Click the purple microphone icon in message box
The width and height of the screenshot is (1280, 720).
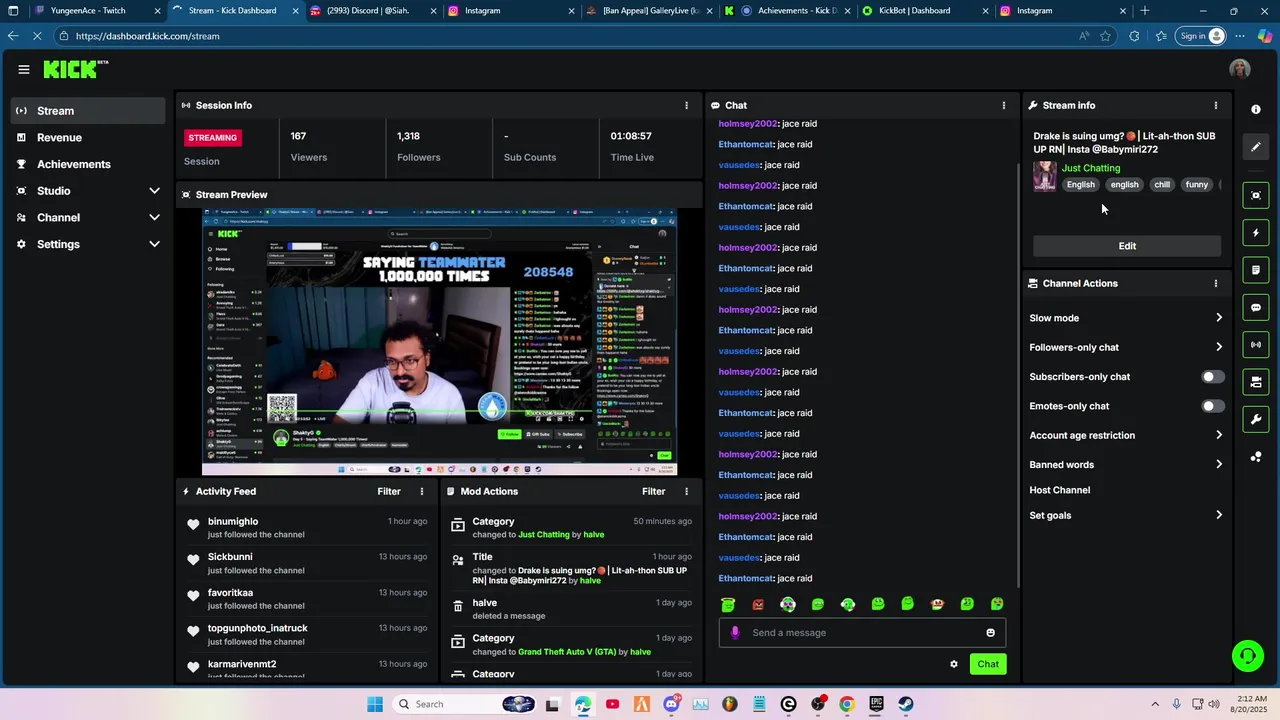point(735,632)
